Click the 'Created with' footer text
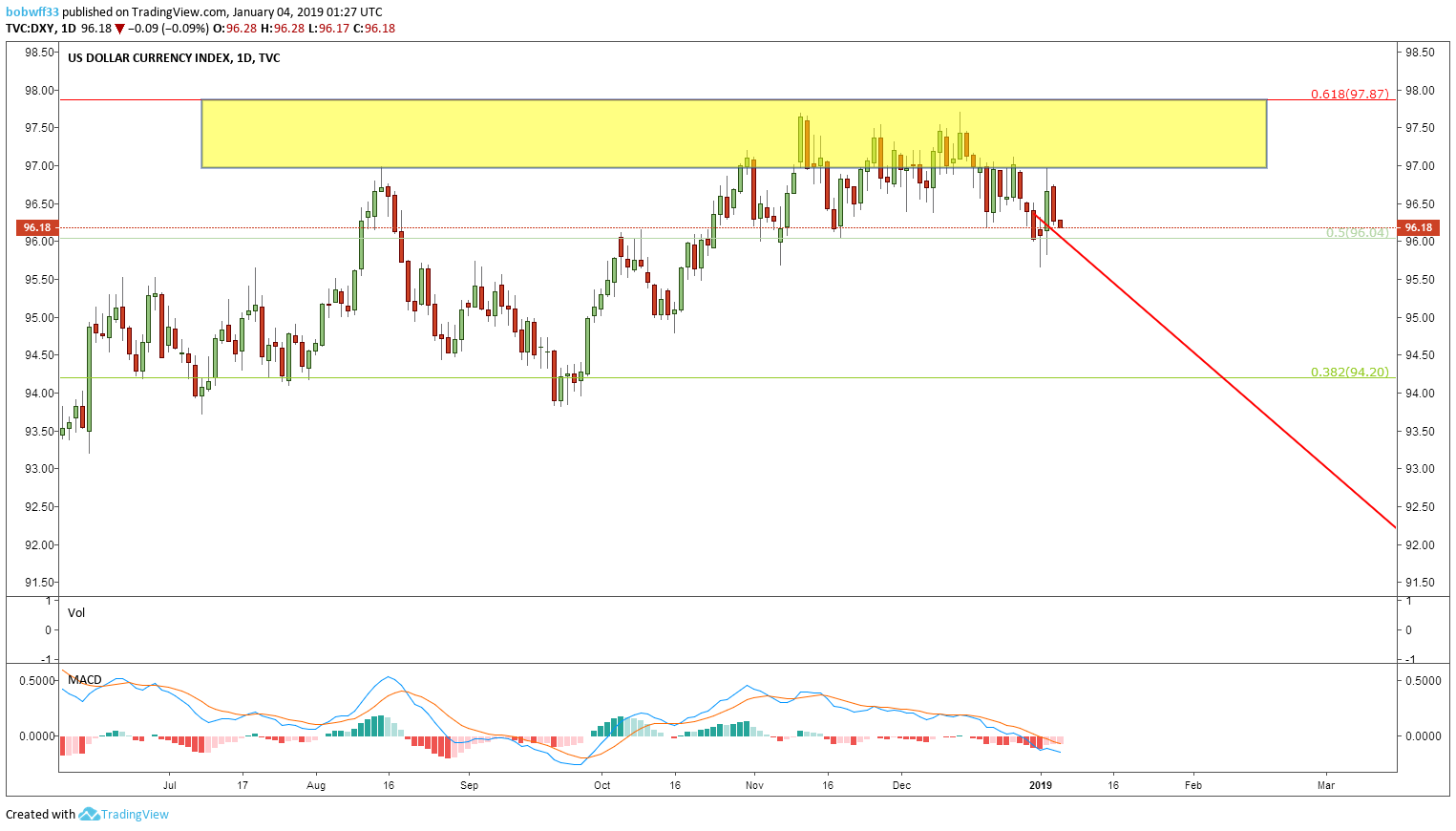Image resolution: width=1456 pixels, height=831 pixels. pyautogui.click(x=40, y=815)
